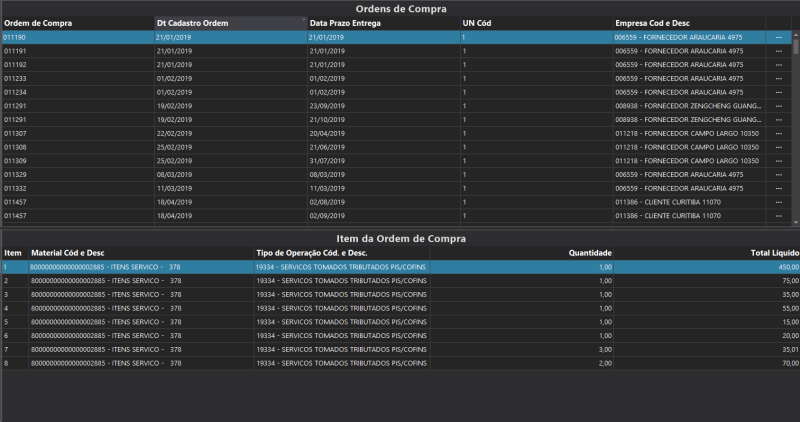This screenshot has width=800, height=422.
Task: Click the Total Líquido cell 55,00
Action: click(x=707, y=309)
